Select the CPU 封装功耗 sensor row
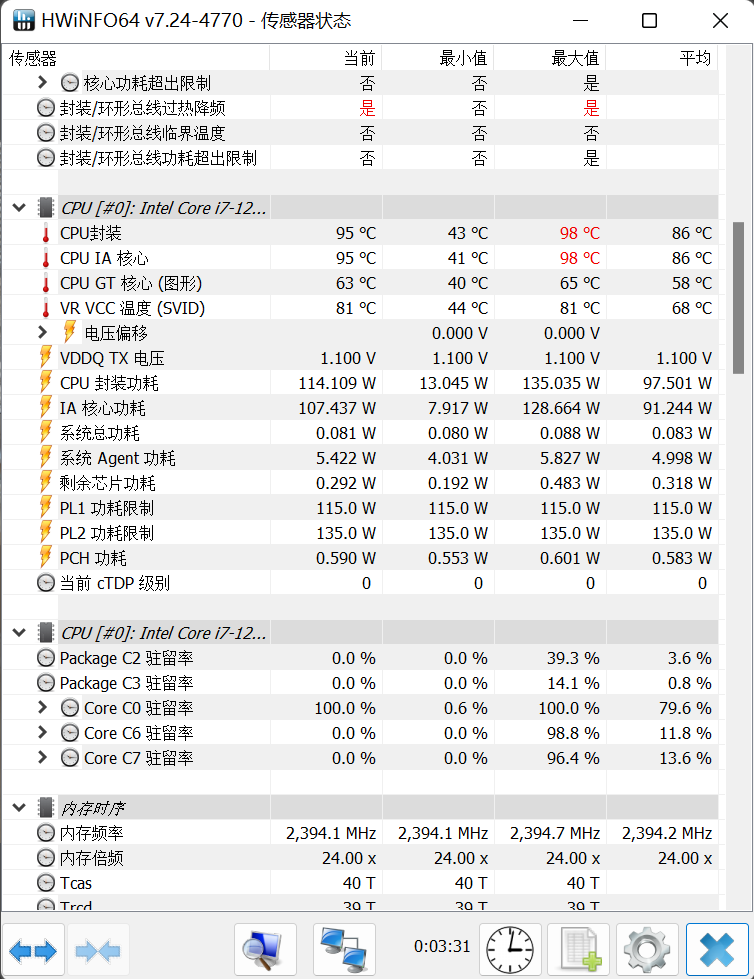754x979 pixels. coord(360,383)
